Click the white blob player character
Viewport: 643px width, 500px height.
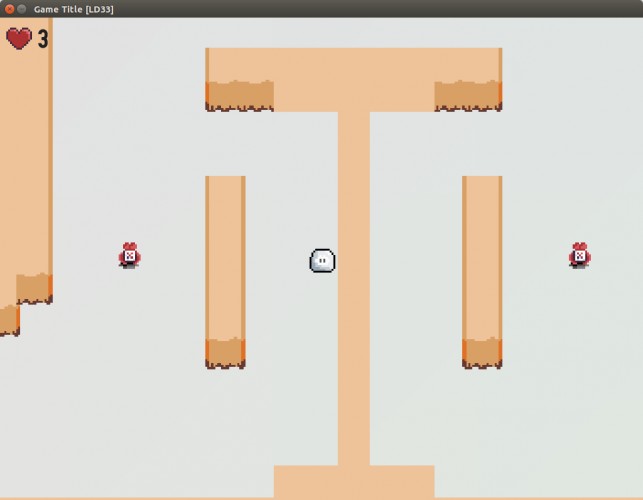click(x=322, y=261)
